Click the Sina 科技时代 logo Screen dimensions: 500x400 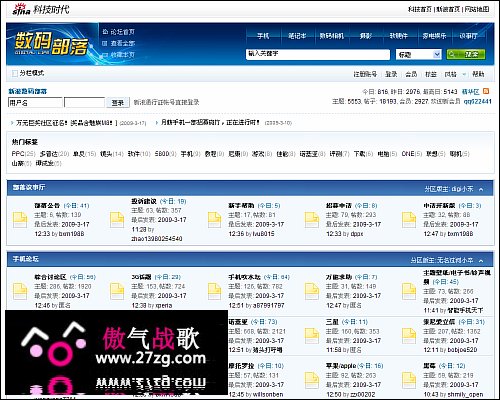pyautogui.click(x=41, y=9)
